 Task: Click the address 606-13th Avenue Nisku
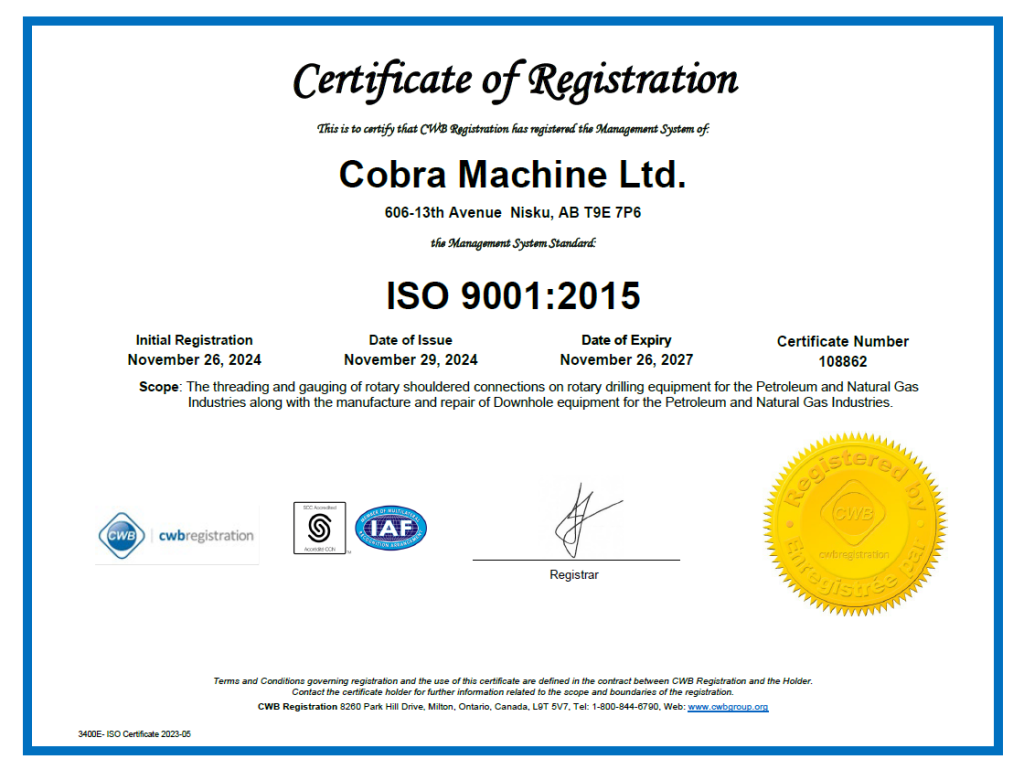point(513,213)
